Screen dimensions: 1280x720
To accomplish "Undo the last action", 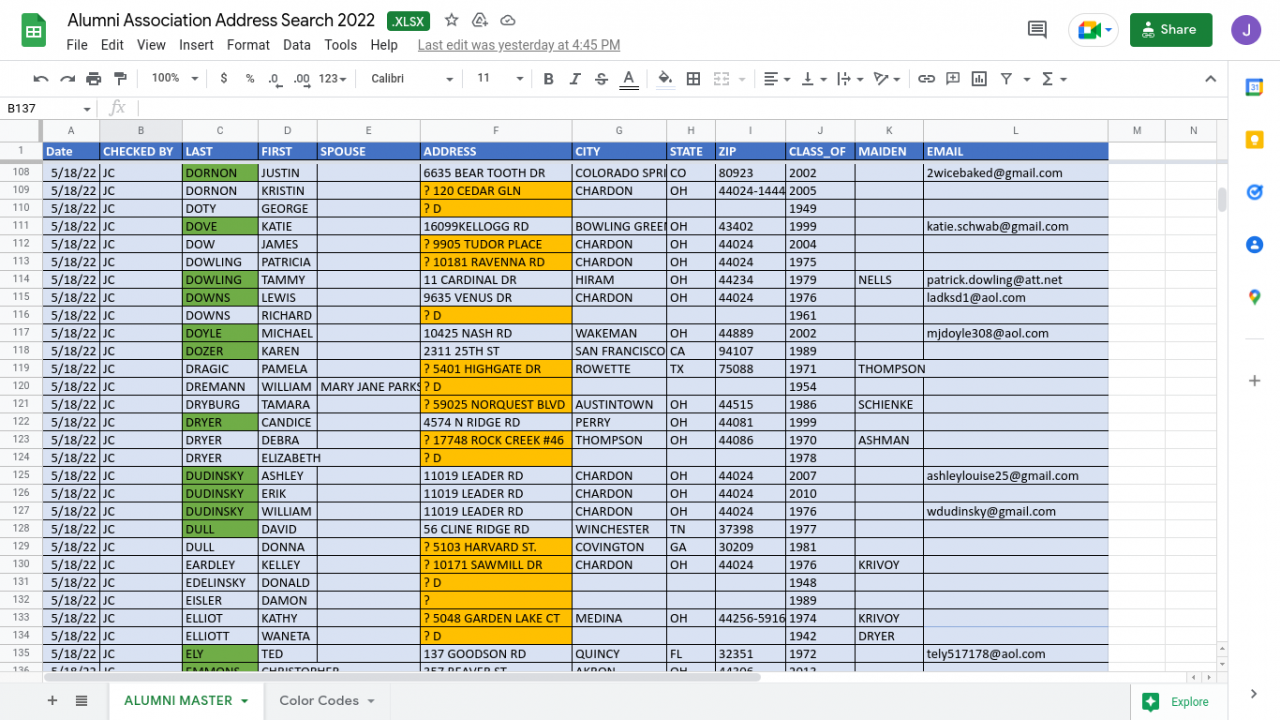I will [41, 79].
